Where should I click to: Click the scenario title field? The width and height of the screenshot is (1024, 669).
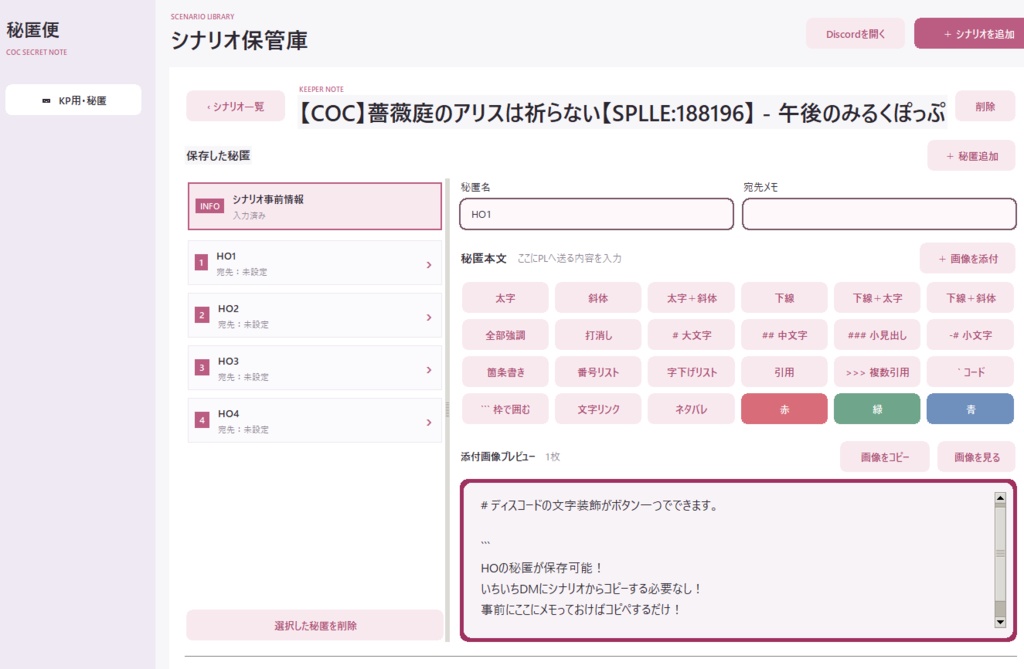coord(622,112)
